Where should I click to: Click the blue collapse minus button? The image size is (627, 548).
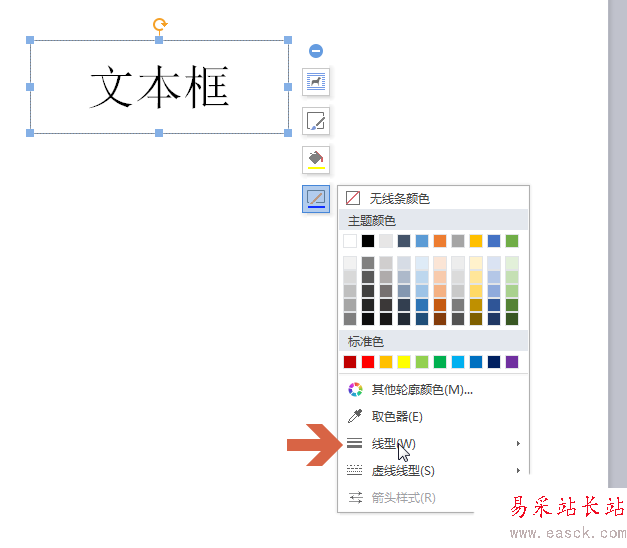coord(316,51)
